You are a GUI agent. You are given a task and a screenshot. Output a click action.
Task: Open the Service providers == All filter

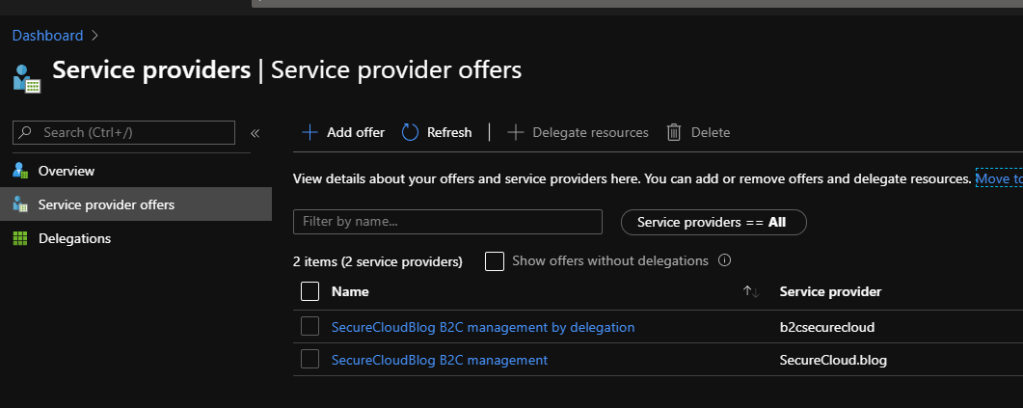pyautogui.click(x=713, y=222)
